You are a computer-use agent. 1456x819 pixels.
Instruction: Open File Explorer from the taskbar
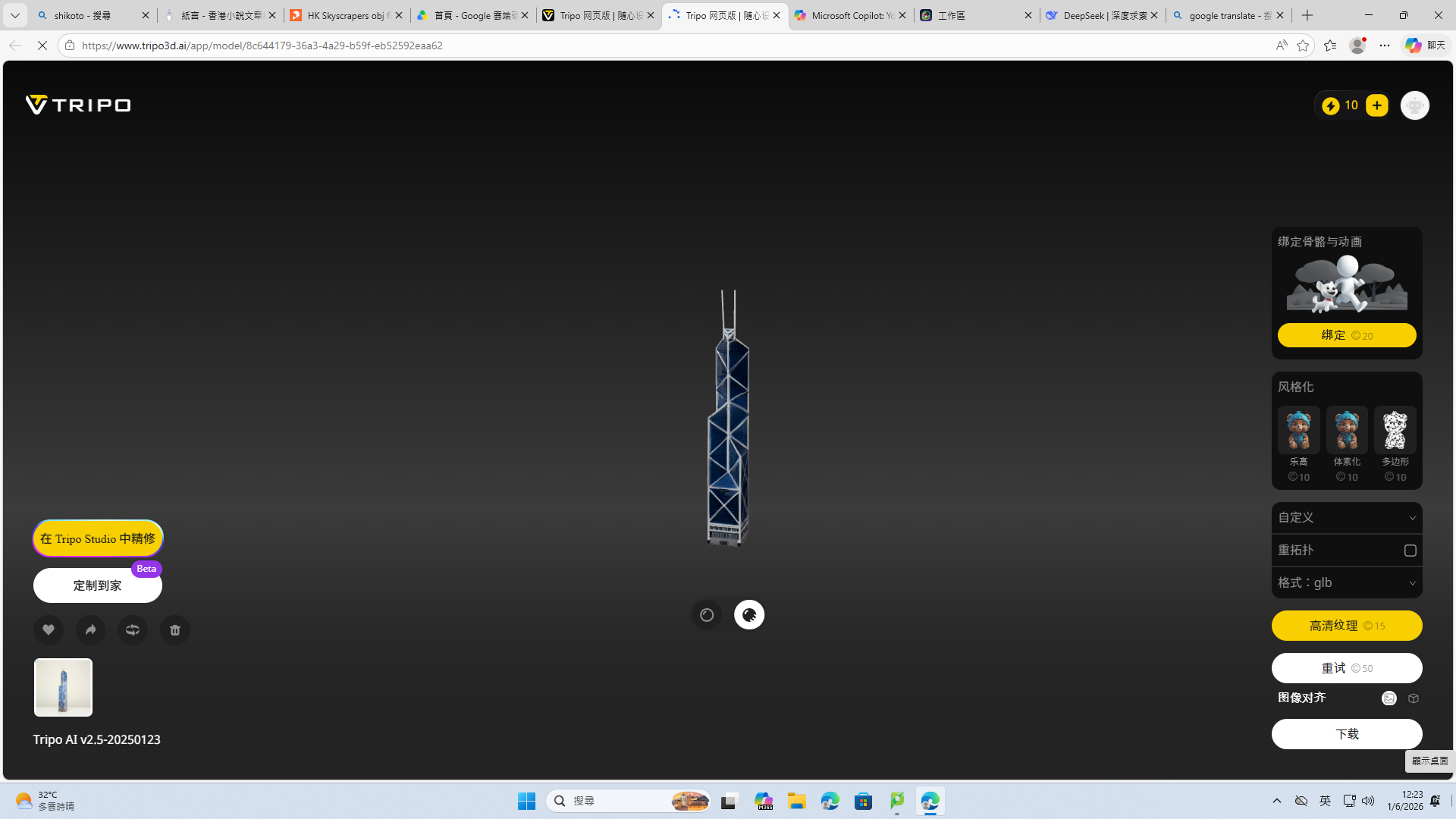tap(796, 801)
